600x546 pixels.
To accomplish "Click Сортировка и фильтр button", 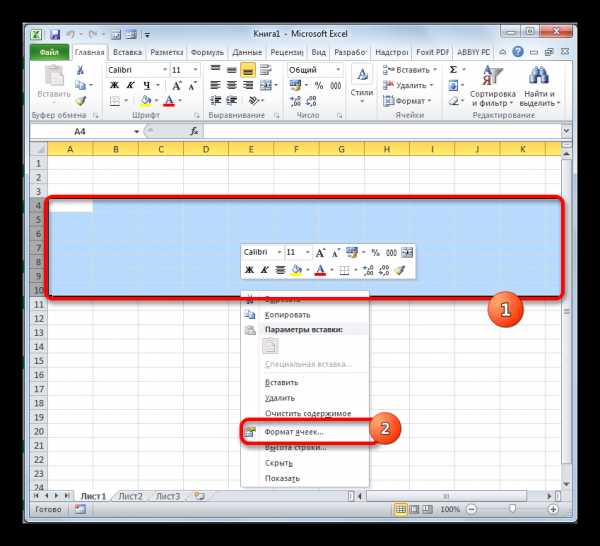I will coord(492,86).
